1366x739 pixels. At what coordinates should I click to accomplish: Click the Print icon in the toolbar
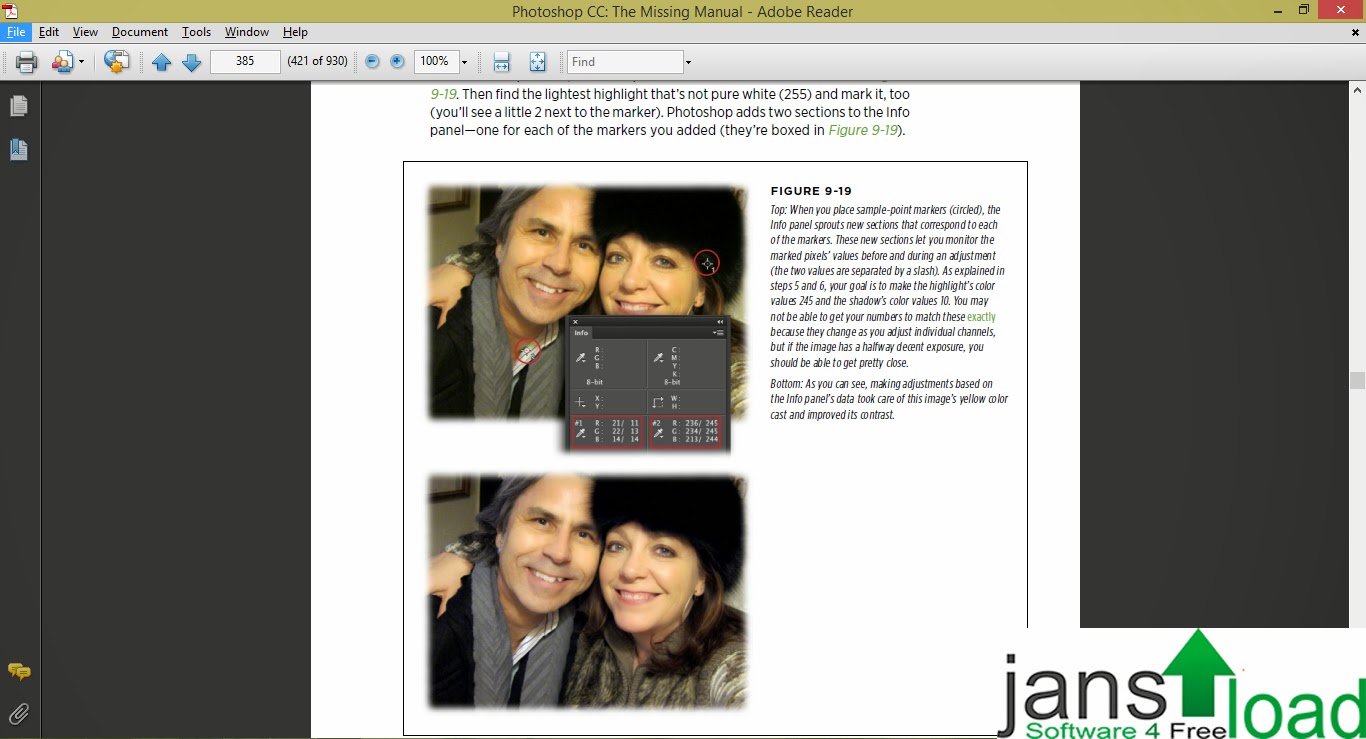26,62
